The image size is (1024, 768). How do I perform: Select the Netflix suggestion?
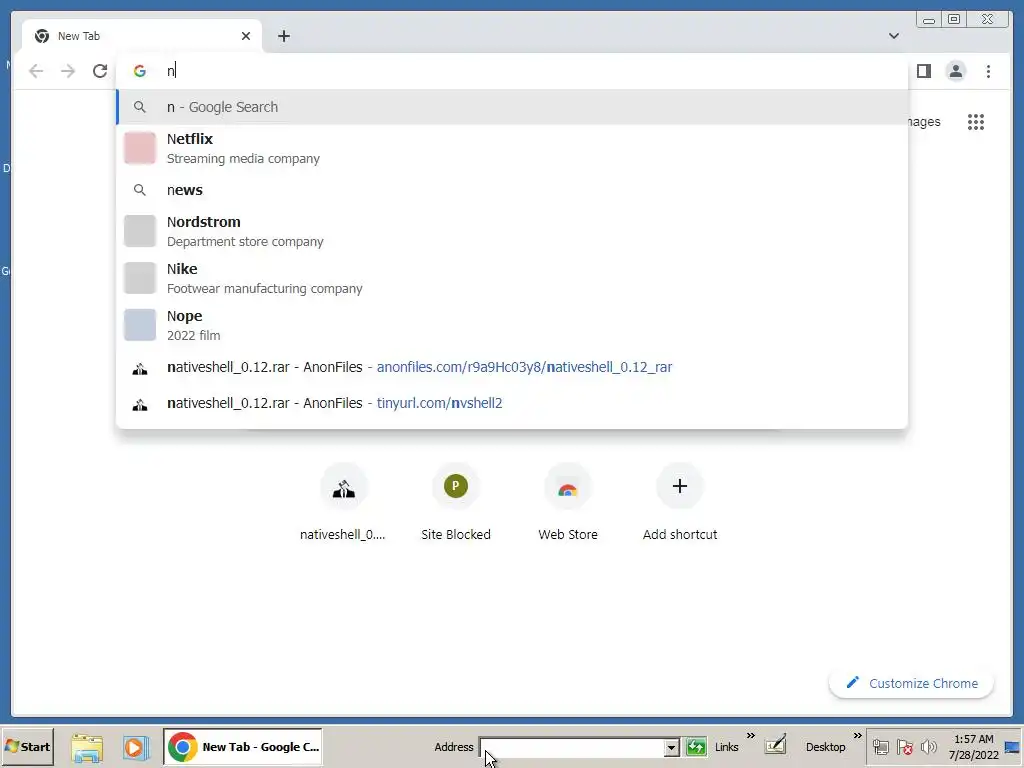tap(512, 148)
